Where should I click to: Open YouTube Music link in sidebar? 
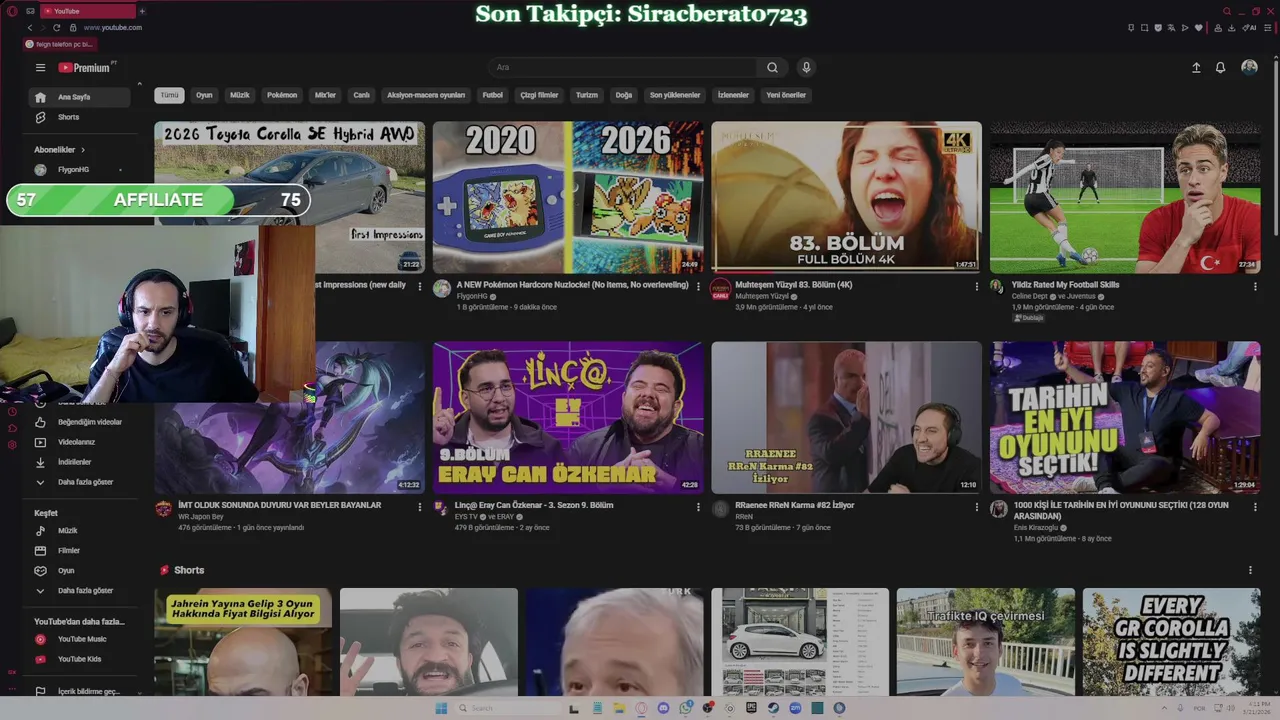[79, 639]
